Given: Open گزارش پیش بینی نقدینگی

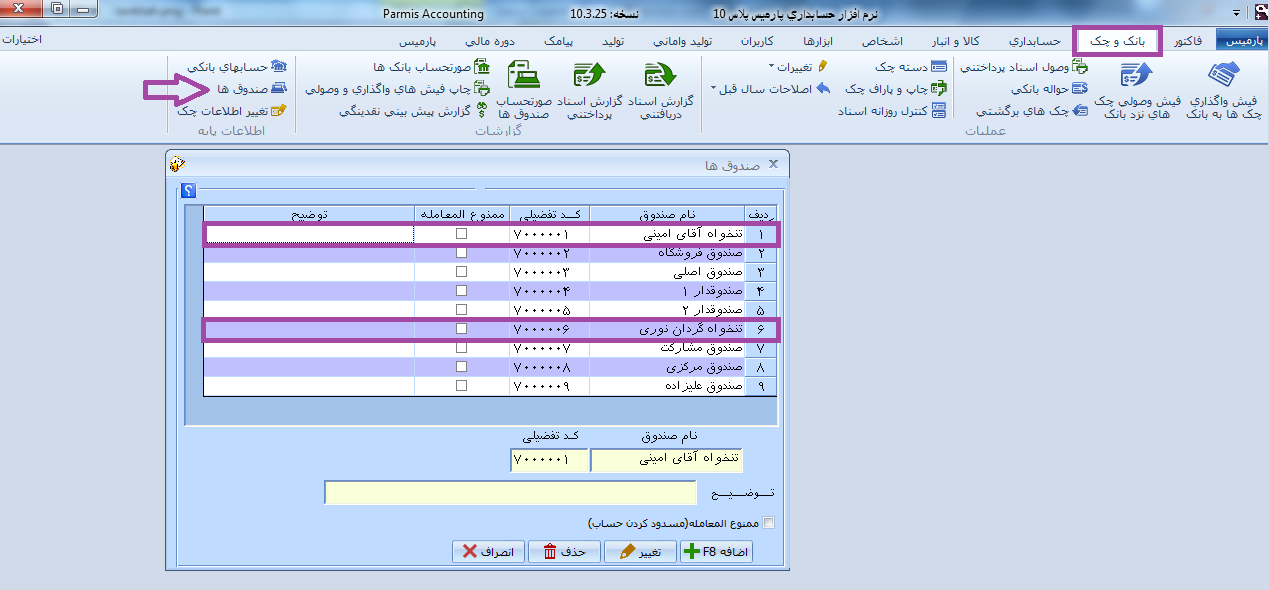Looking at the screenshot, I should point(414,111).
